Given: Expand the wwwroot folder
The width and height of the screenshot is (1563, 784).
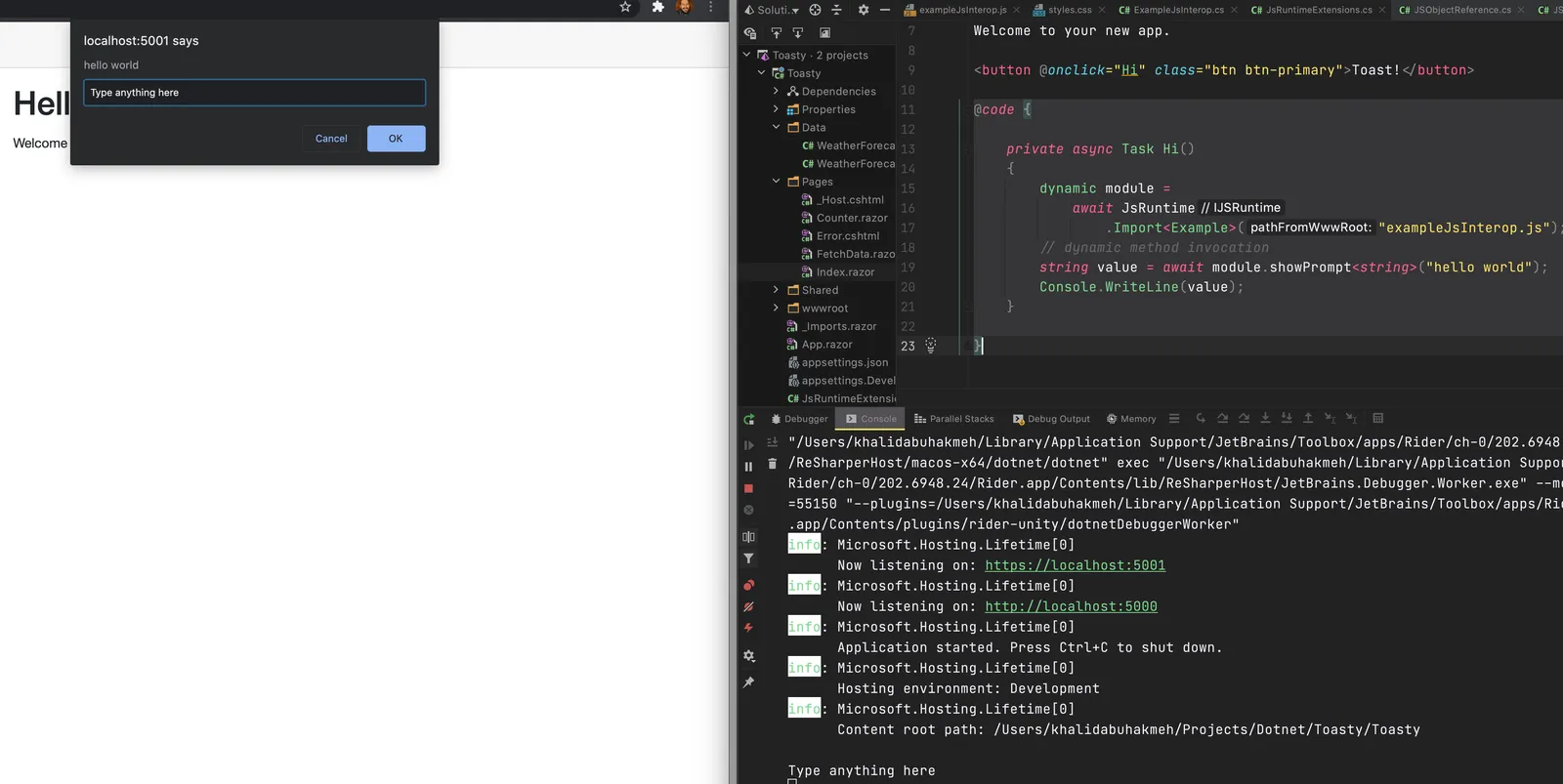Looking at the screenshot, I should pos(777,309).
